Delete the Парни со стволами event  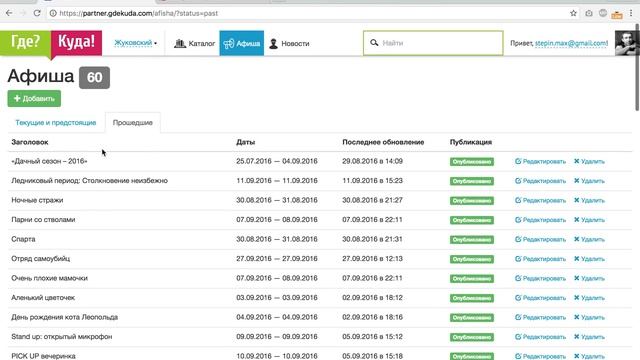pos(589,220)
